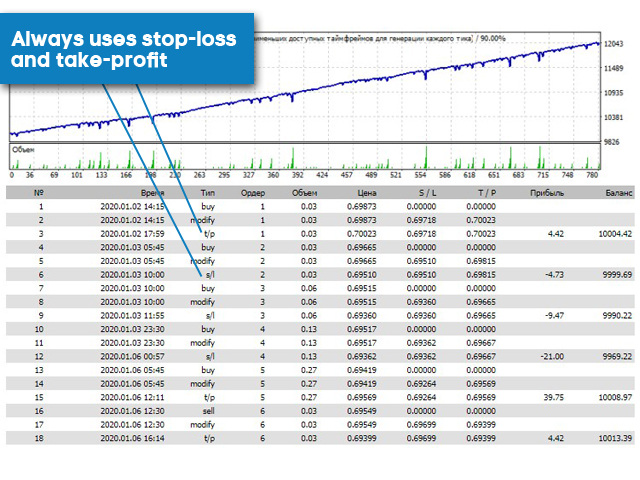Click volume 0.06 in row 7
This screenshot has width=640, height=480.
click(309, 288)
